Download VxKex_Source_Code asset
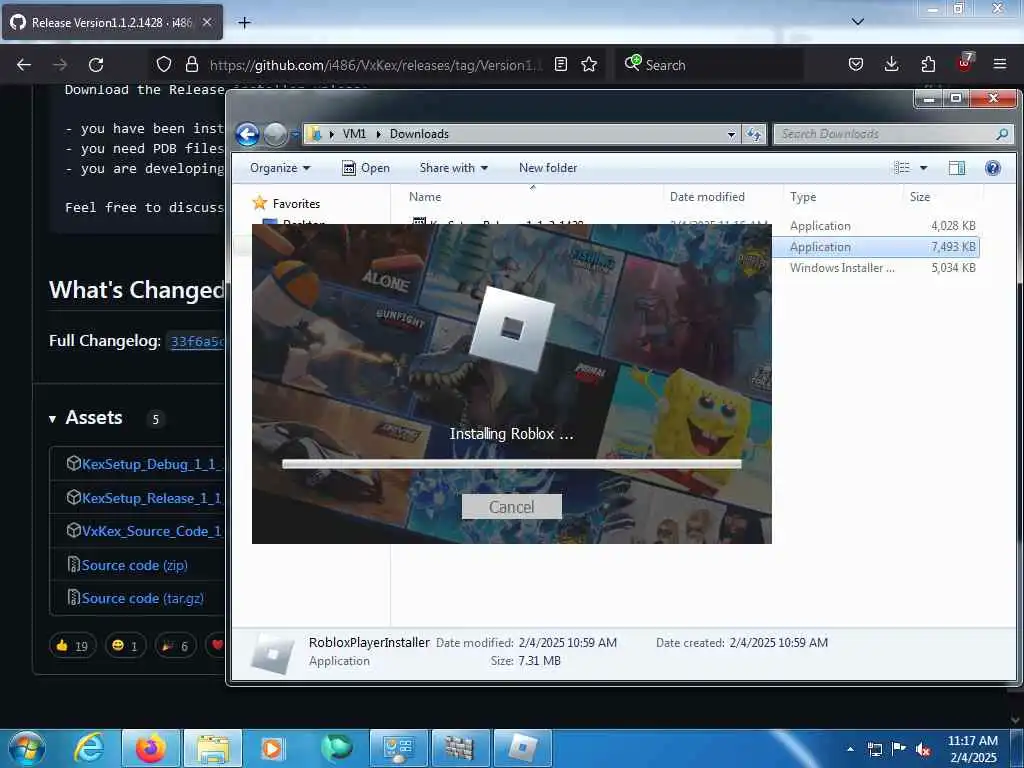Image resolution: width=1024 pixels, height=768 pixels. (152, 532)
